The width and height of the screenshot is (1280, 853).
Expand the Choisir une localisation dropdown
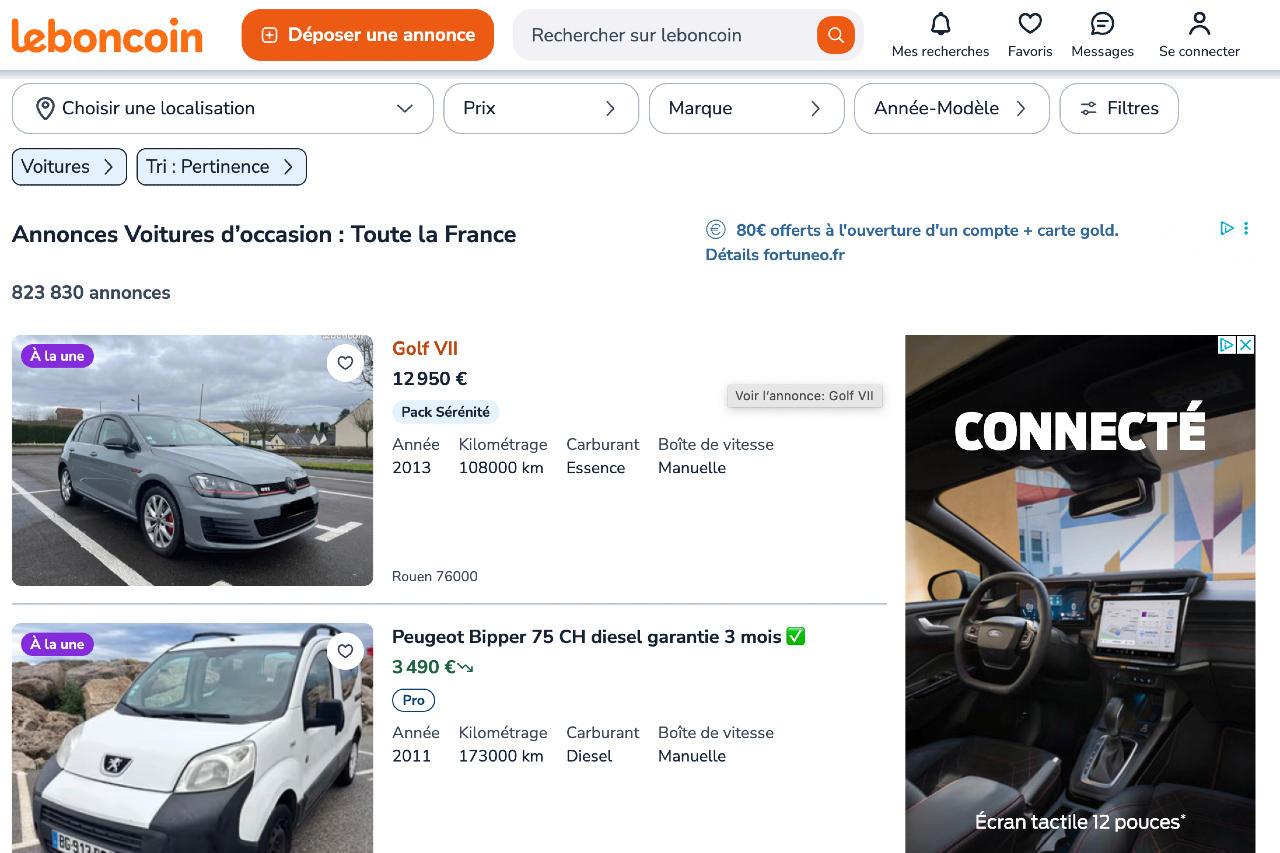click(222, 108)
